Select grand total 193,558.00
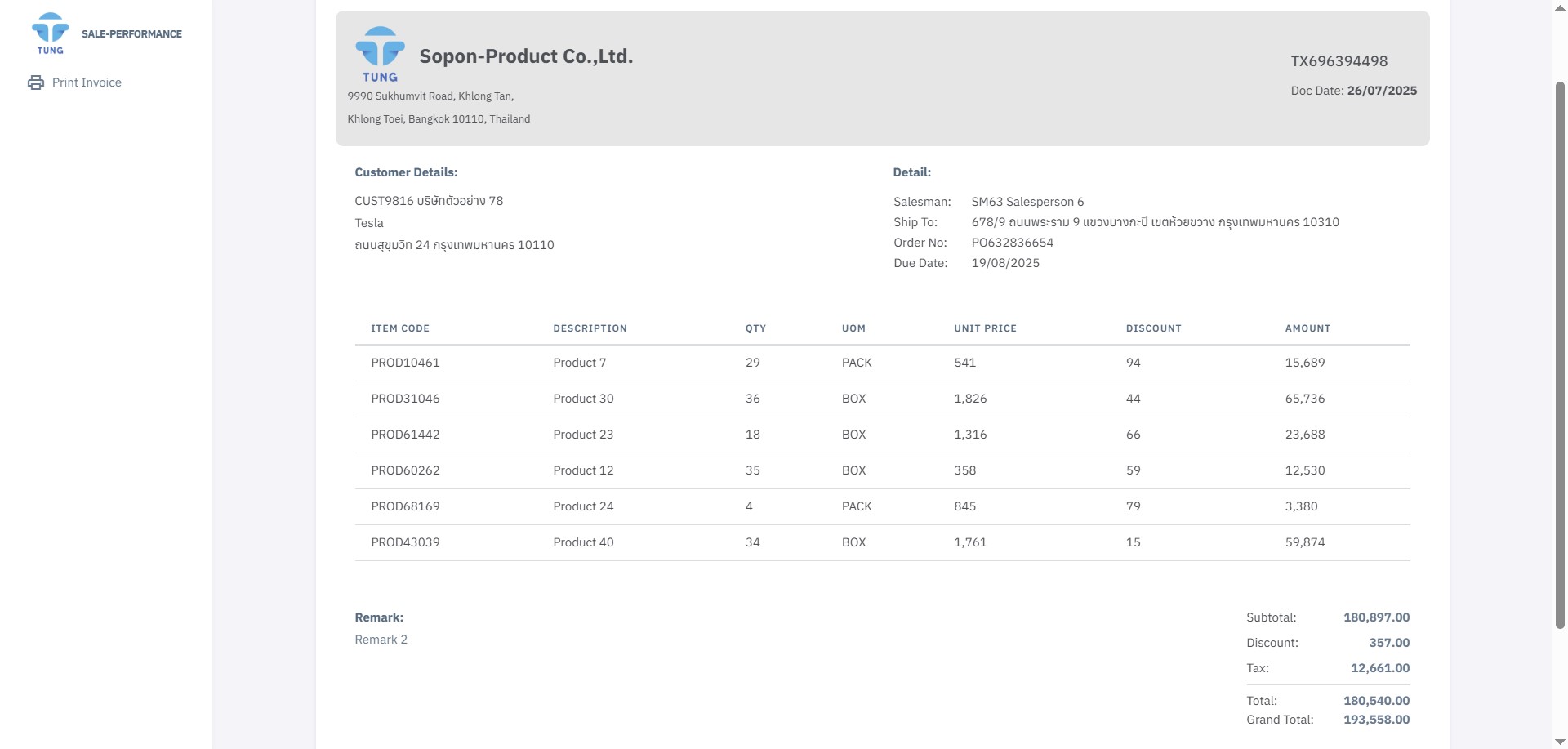The image size is (1568, 749). 1377,720
